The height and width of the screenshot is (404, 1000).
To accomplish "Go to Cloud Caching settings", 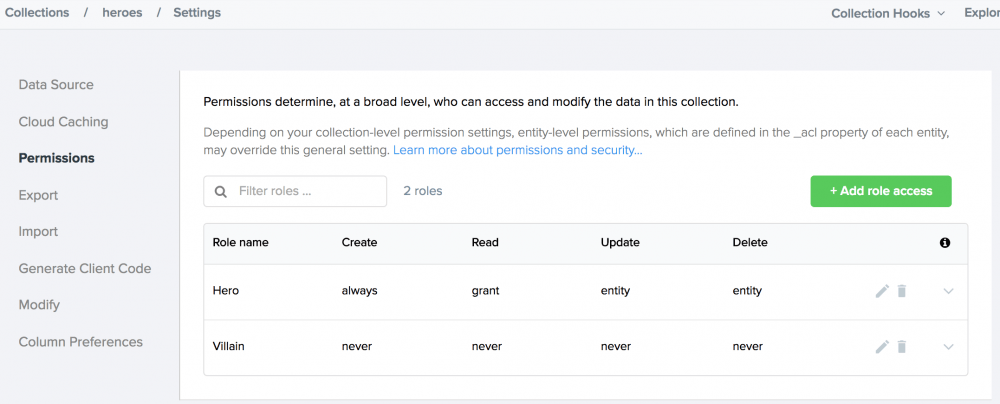I will click(x=63, y=122).
